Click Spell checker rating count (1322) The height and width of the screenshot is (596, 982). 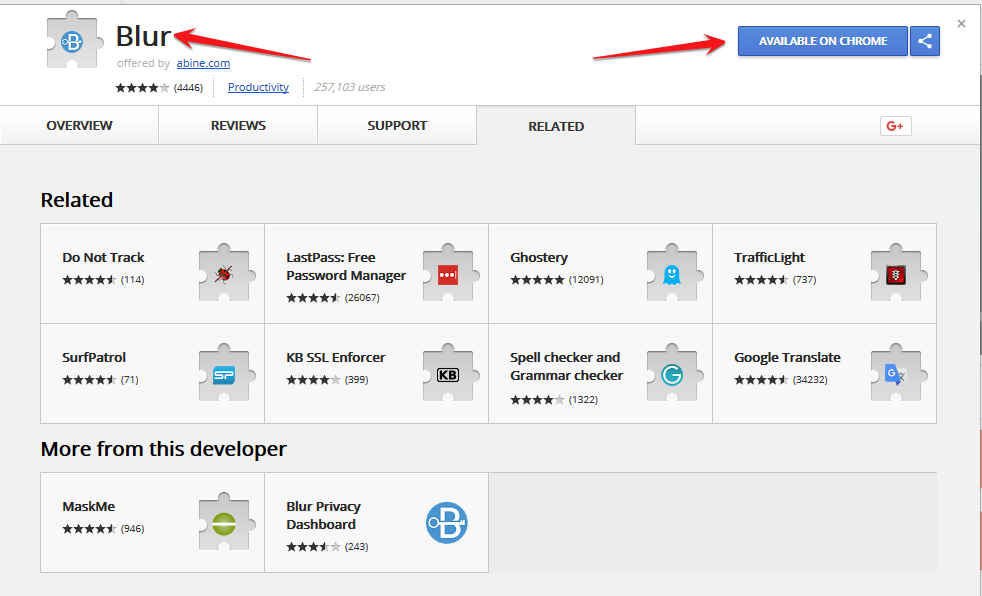583,400
